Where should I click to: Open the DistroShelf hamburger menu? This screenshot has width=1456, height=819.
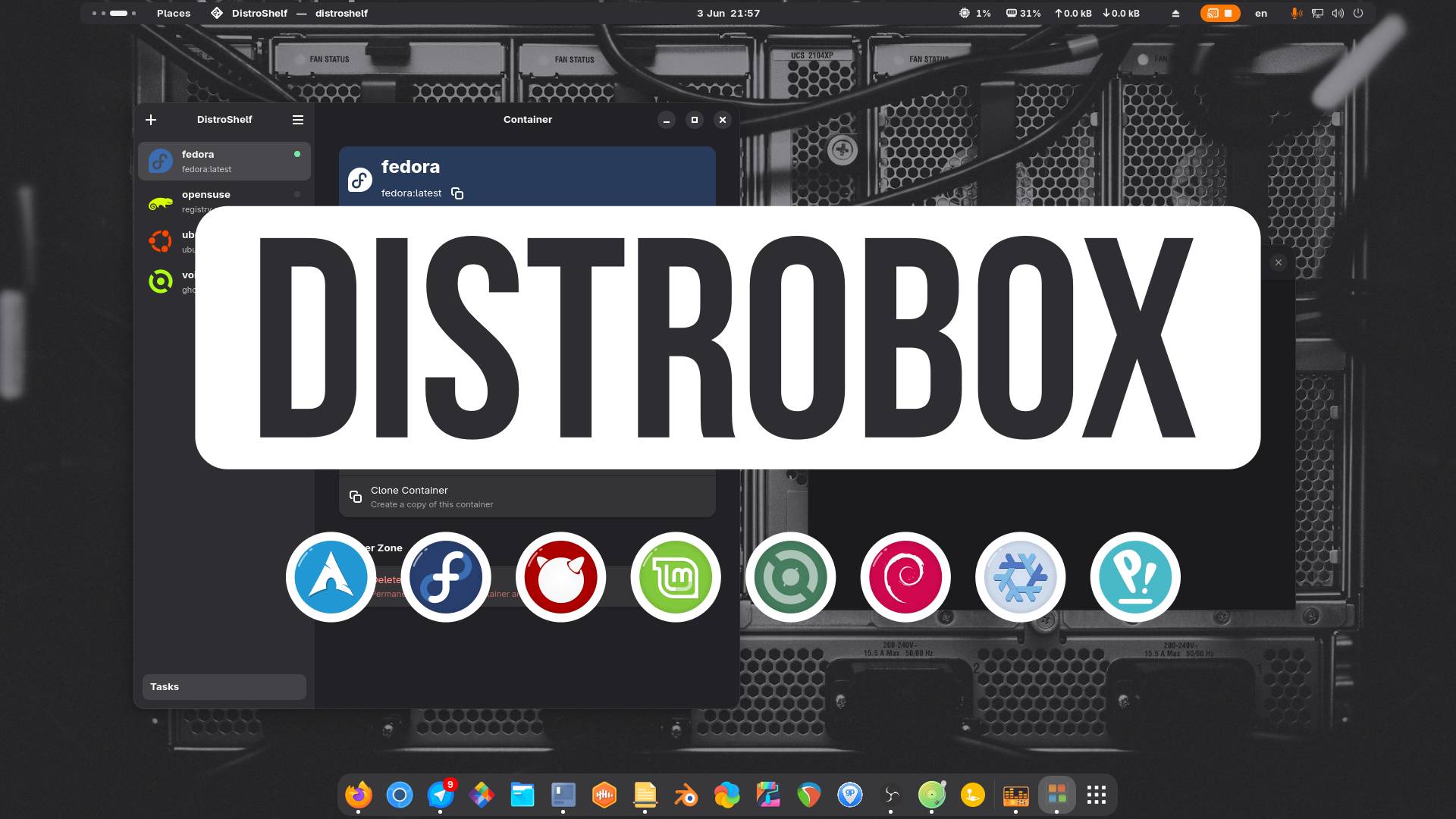point(297,120)
